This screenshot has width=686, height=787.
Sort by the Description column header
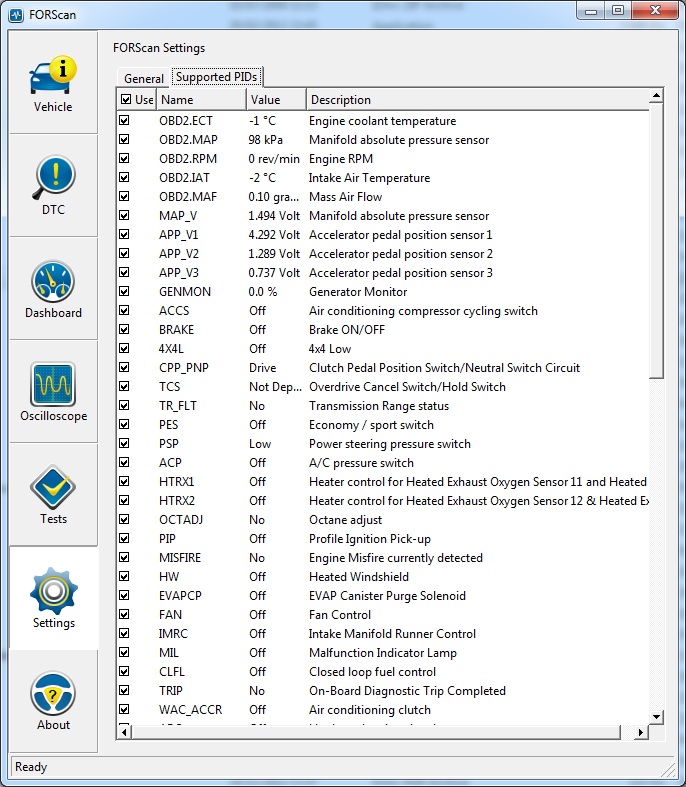[477, 99]
